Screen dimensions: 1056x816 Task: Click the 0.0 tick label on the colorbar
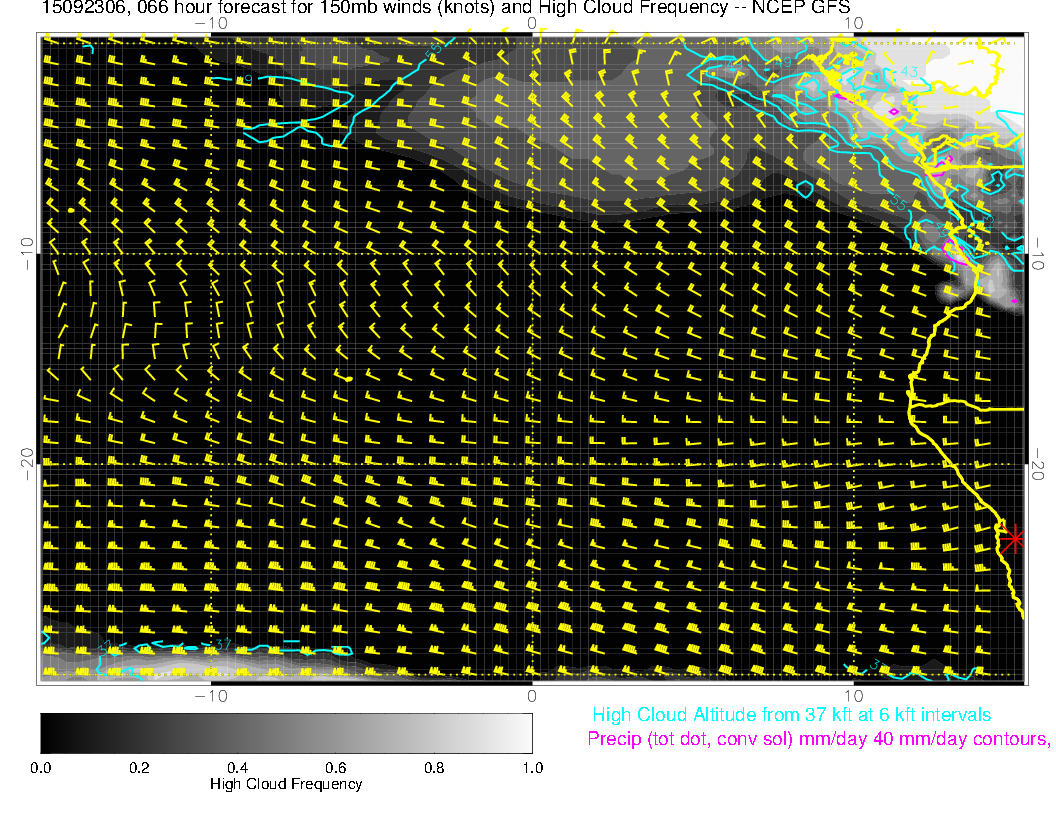pos(41,768)
